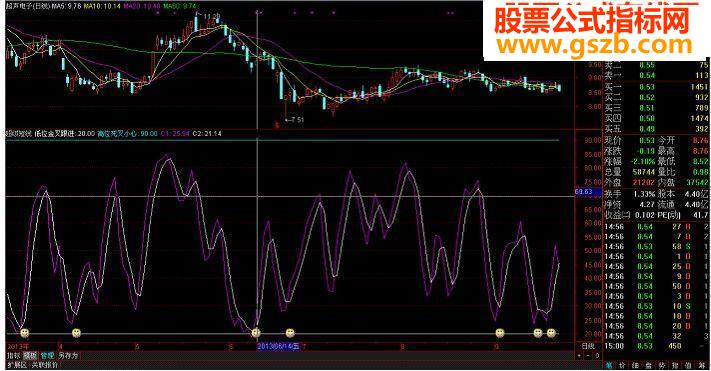
Task: Select the 价 tab in bottom-right strip
Action: point(622,365)
